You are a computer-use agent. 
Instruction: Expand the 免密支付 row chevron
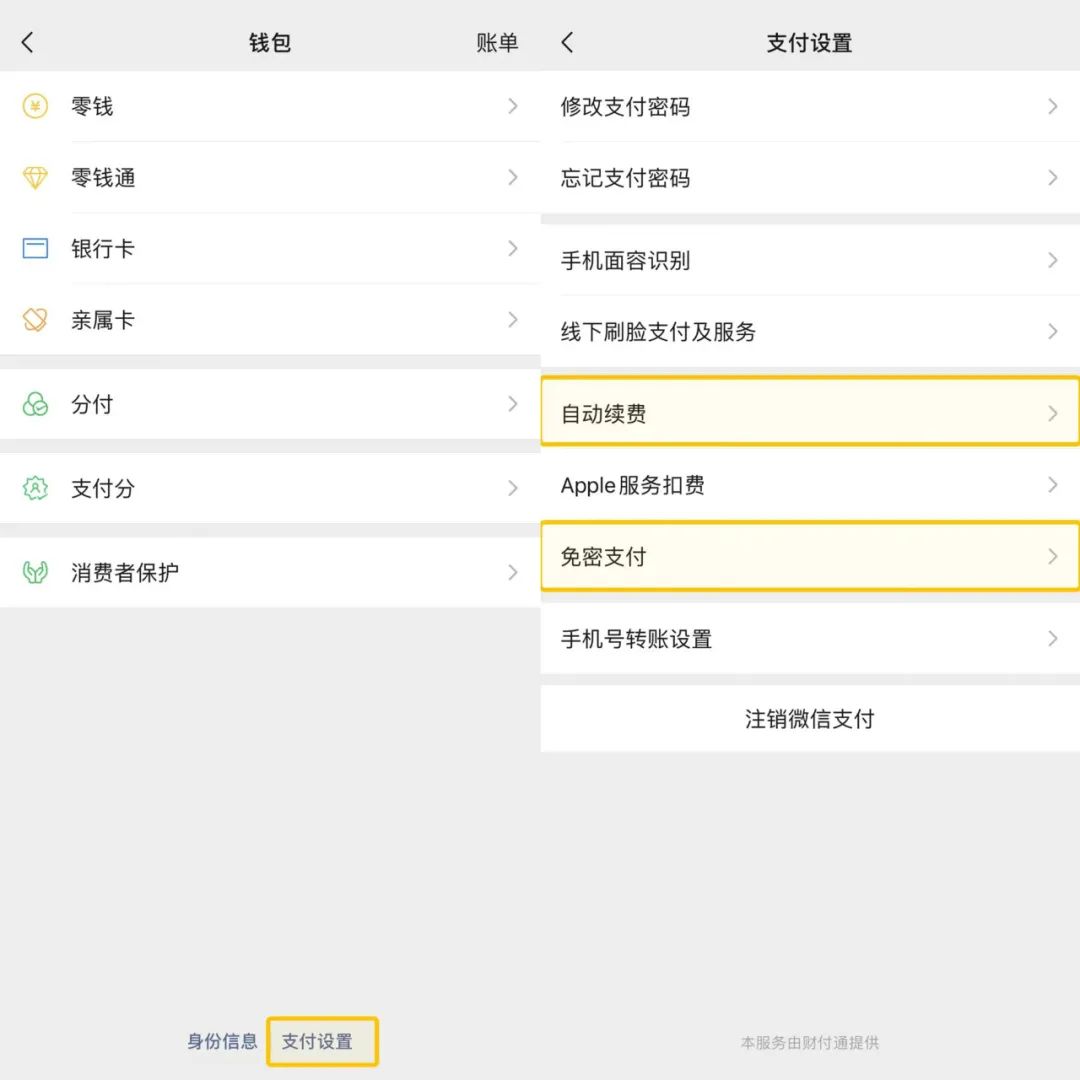click(x=1053, y=557)
